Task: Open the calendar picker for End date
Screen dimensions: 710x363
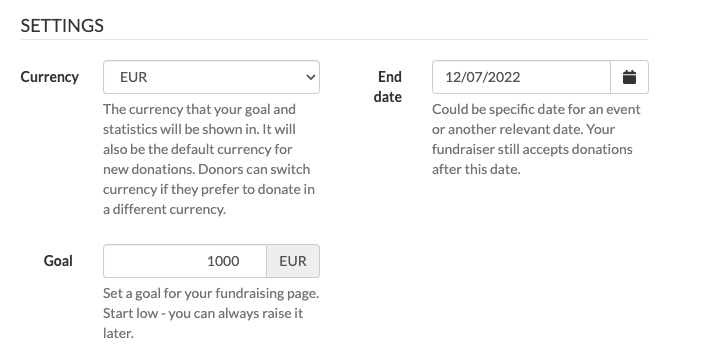Action: pos(629,77)
